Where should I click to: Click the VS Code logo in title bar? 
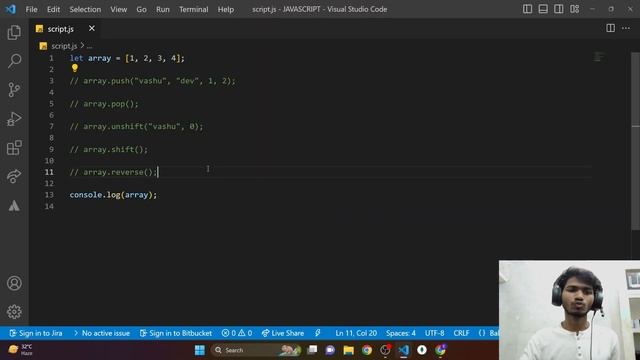tap(11, 9)
